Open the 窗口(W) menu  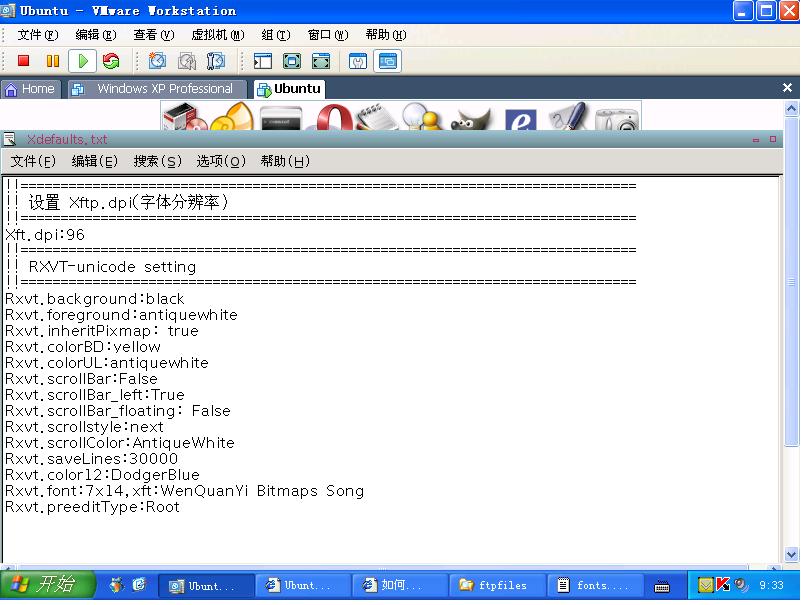(328, 35)
